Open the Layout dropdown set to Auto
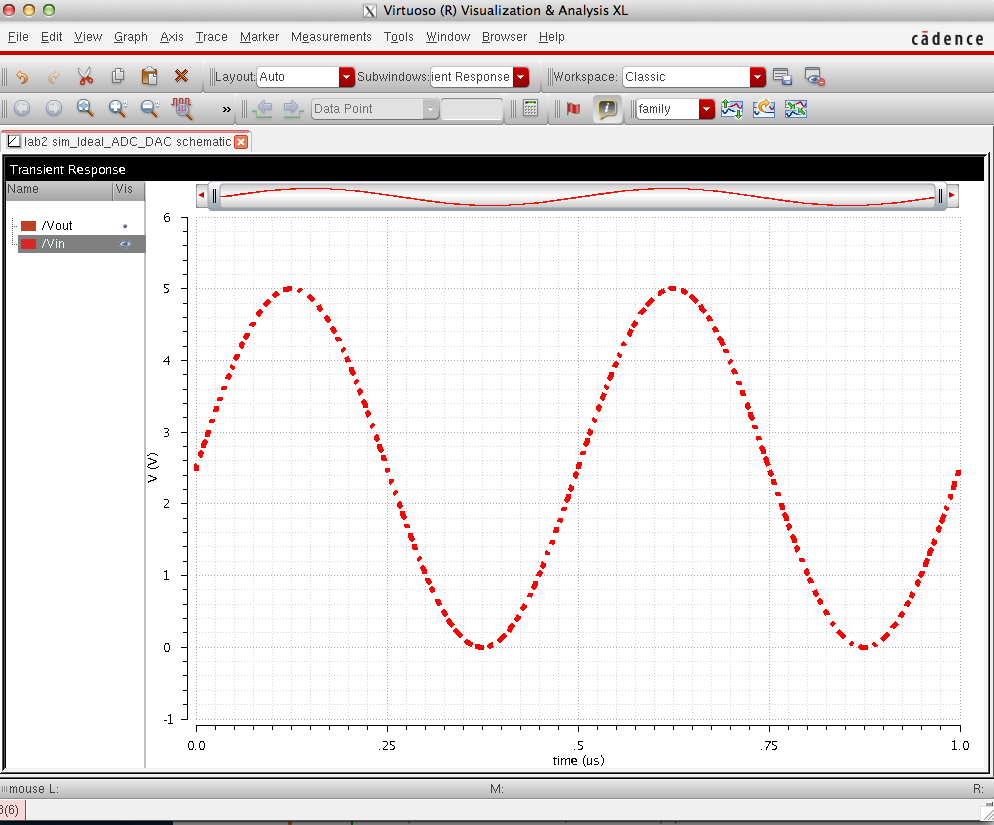This screenshot has height=825, width=994. [347, 77]
